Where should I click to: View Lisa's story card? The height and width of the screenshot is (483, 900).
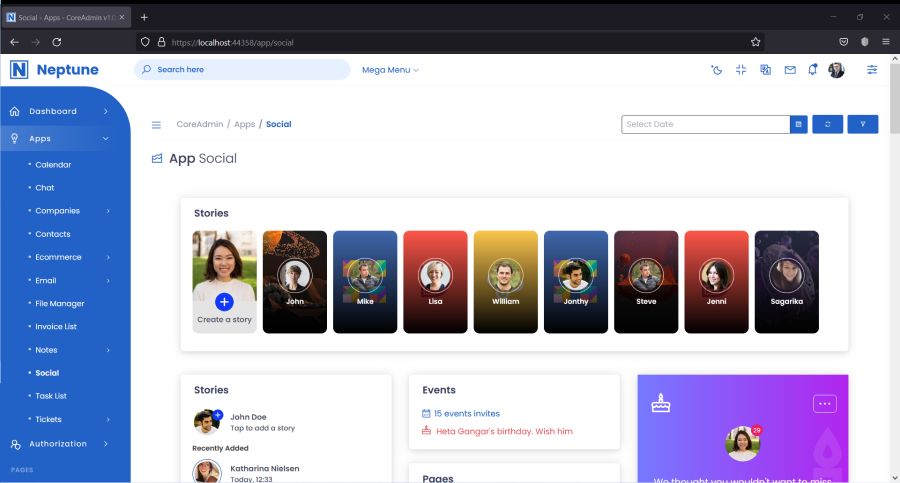(436, 282)
